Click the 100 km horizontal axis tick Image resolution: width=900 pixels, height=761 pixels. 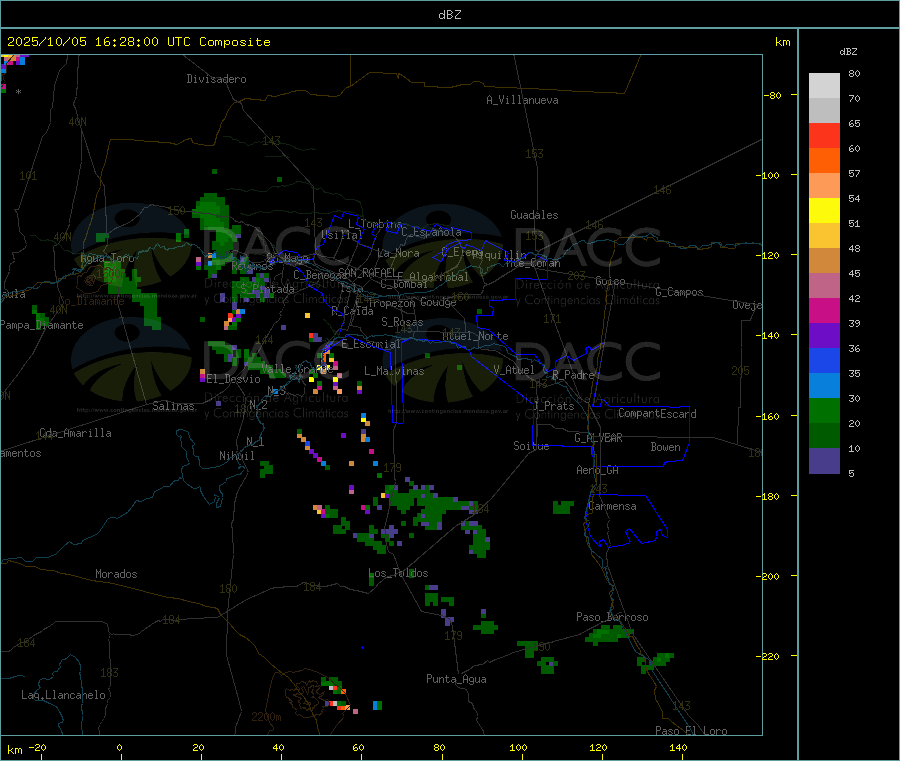pyautogui.click(x=518, y=747)
